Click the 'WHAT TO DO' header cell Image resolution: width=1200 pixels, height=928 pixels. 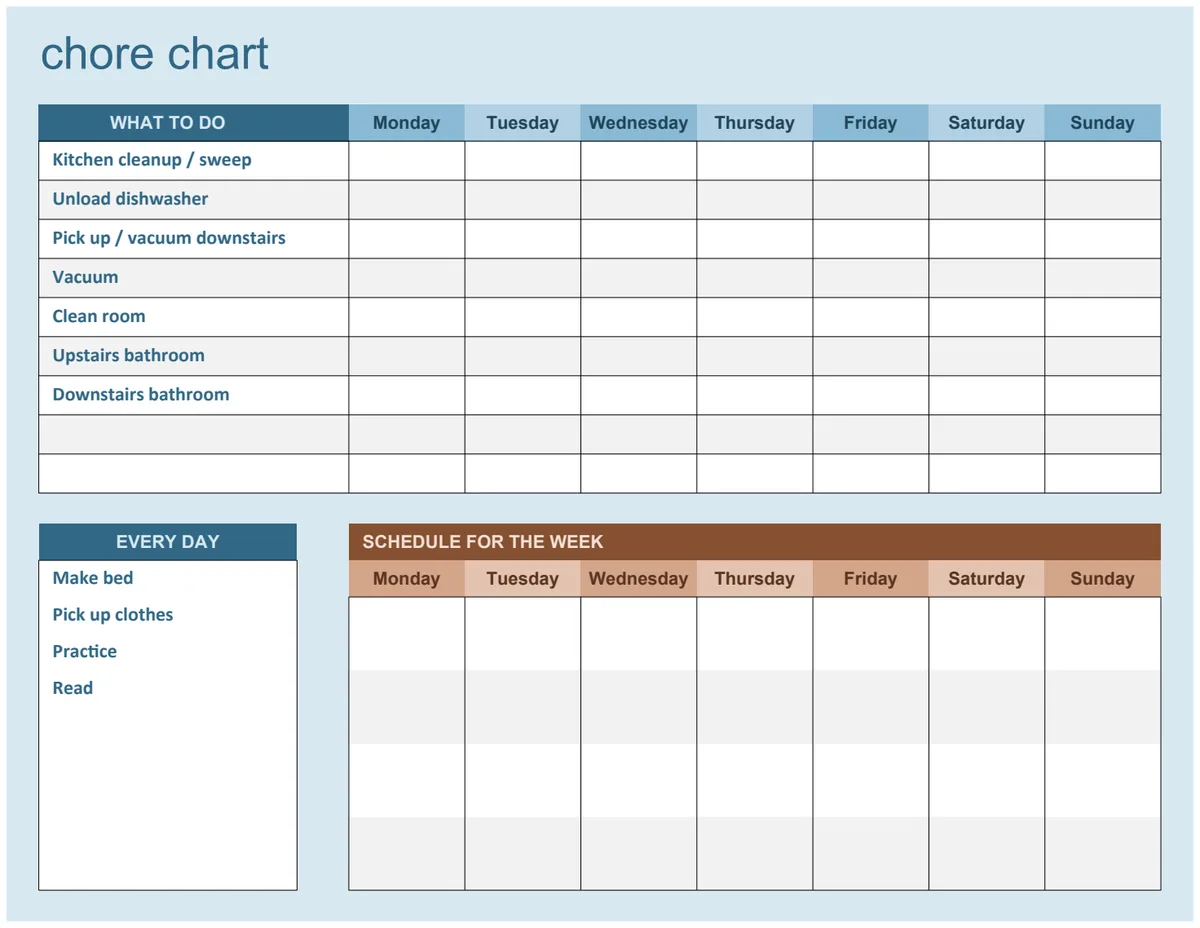click(x=194, y=123)
